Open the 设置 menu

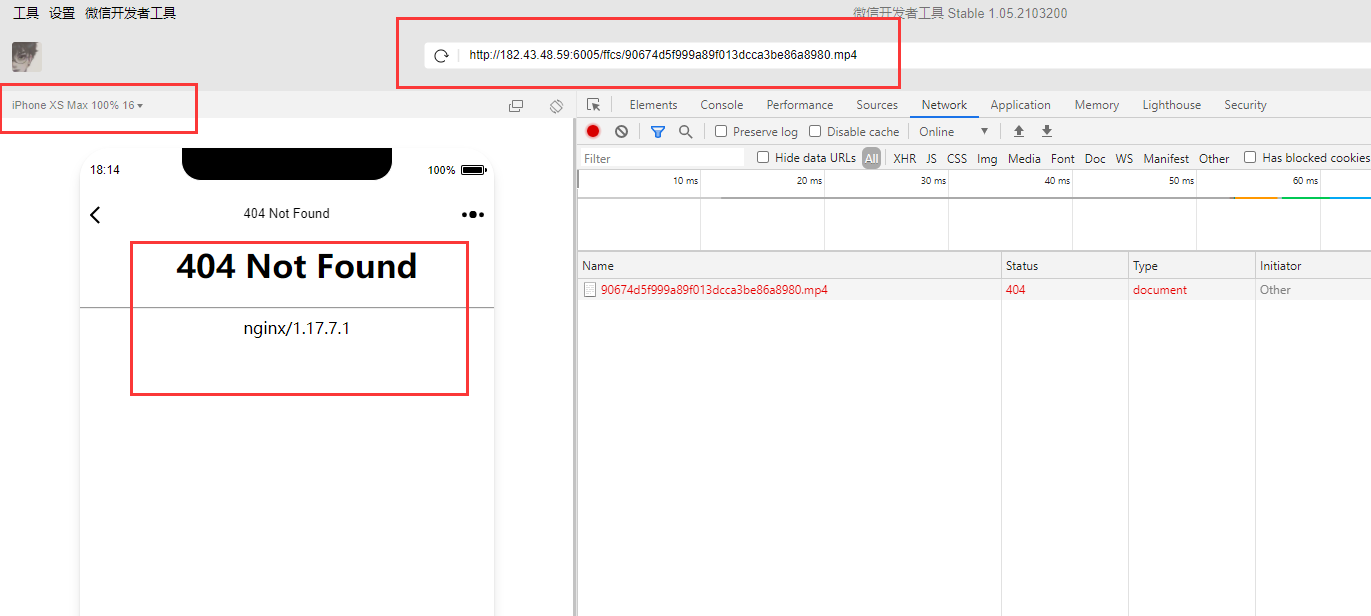tap(62, 13)
